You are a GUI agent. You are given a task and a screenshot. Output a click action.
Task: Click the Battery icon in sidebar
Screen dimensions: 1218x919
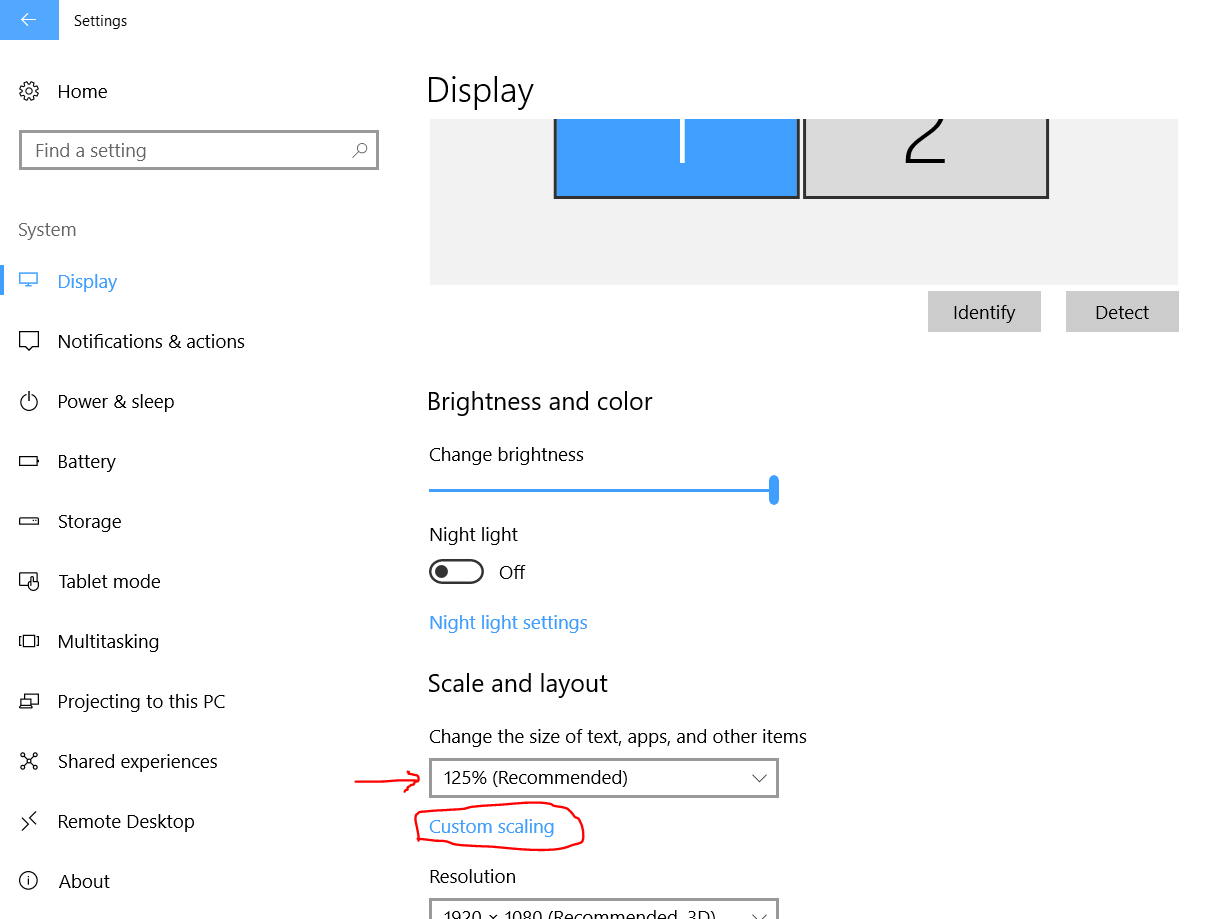point(29,462)
